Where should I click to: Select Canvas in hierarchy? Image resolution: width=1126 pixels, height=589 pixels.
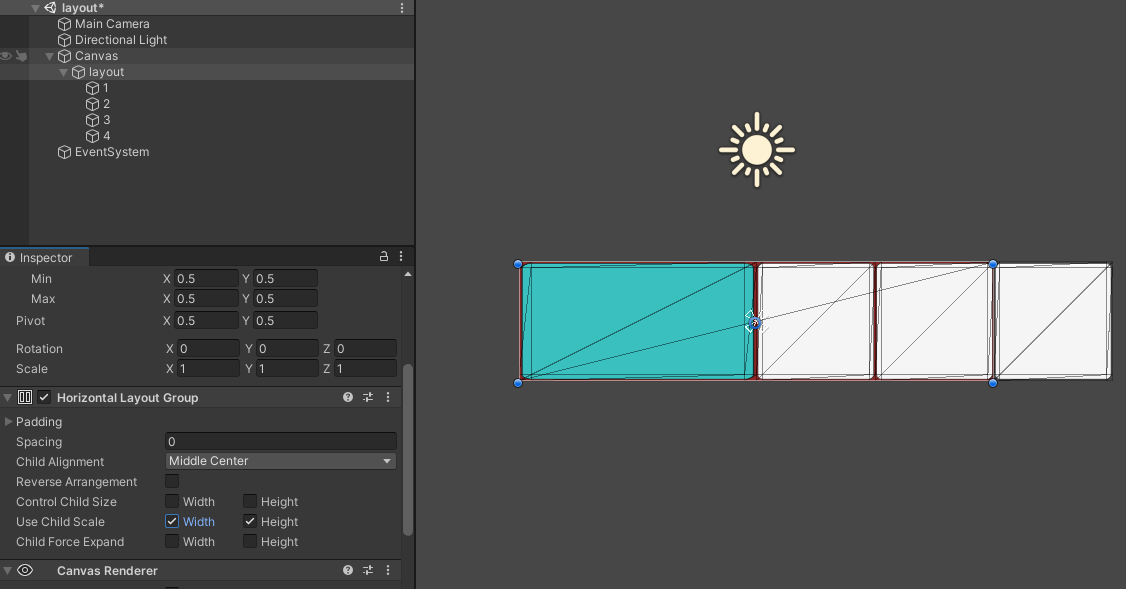point(96,56)
